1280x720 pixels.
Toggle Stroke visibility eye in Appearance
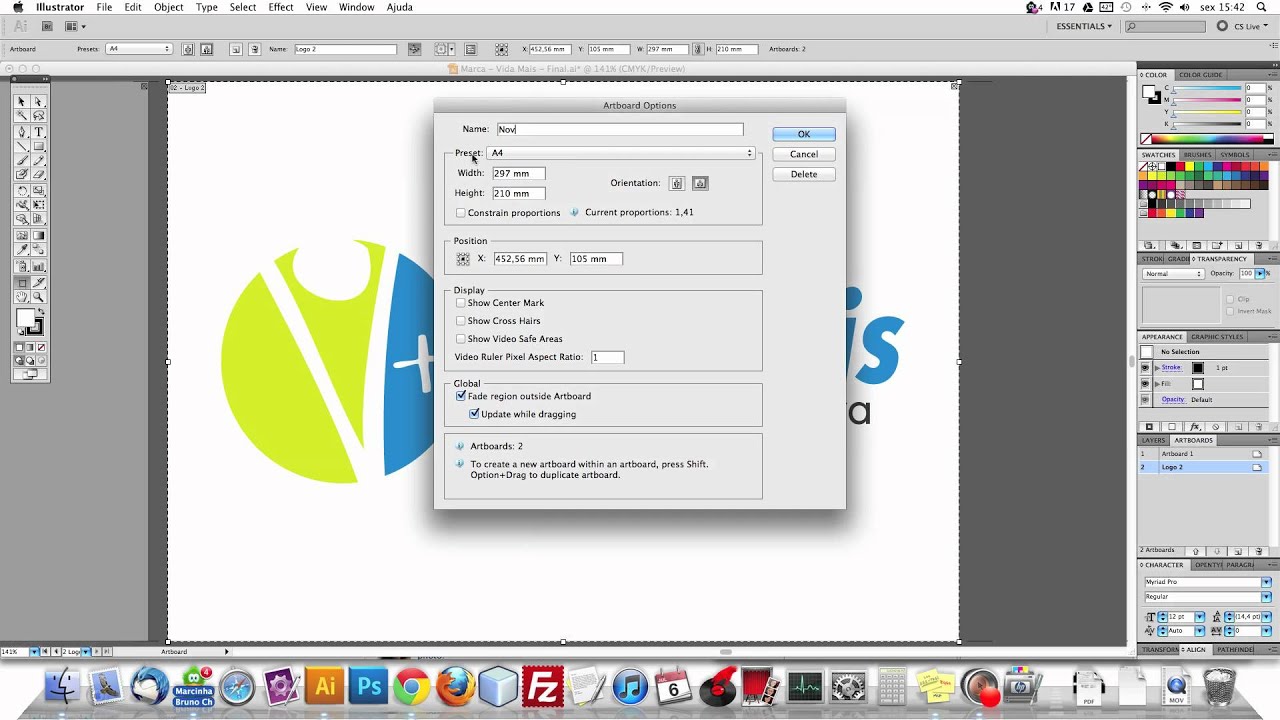pyautogui.click(x=1145, y=368)
